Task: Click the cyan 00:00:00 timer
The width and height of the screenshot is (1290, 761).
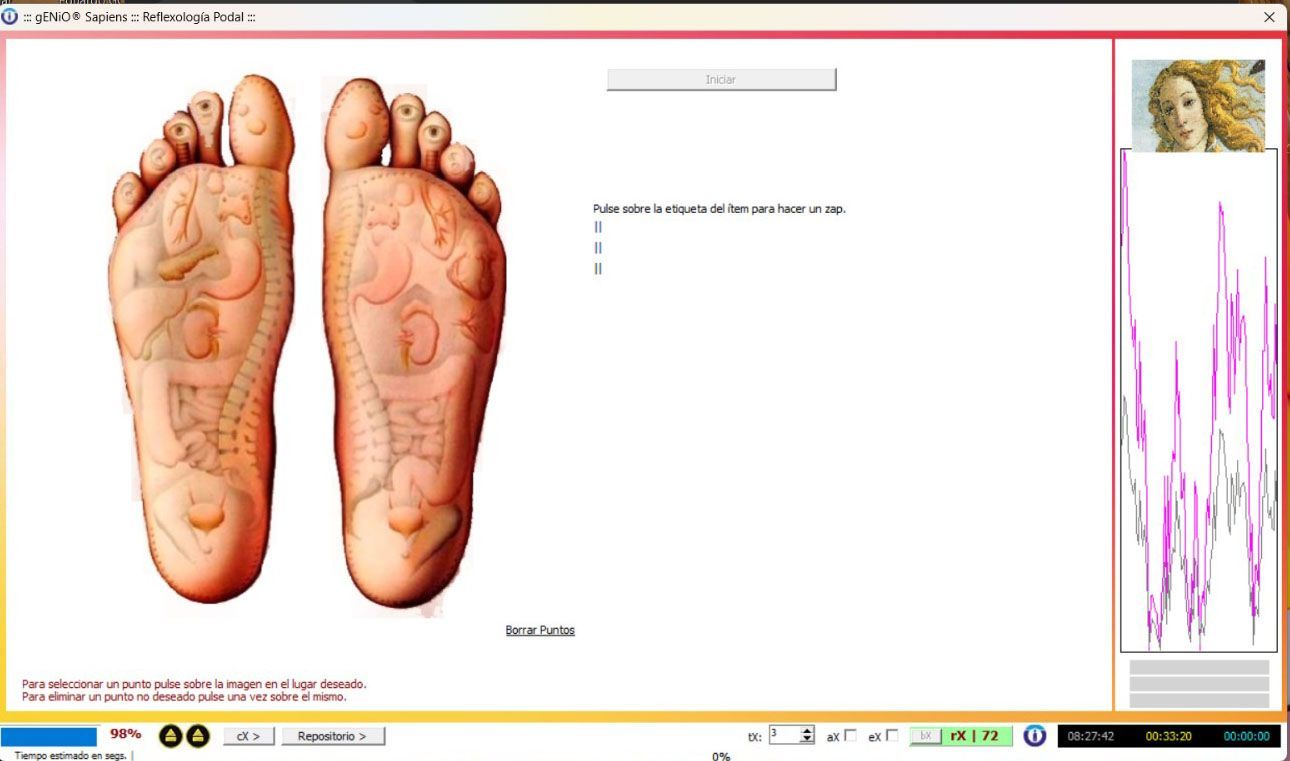Action: tap(1246, 736)
